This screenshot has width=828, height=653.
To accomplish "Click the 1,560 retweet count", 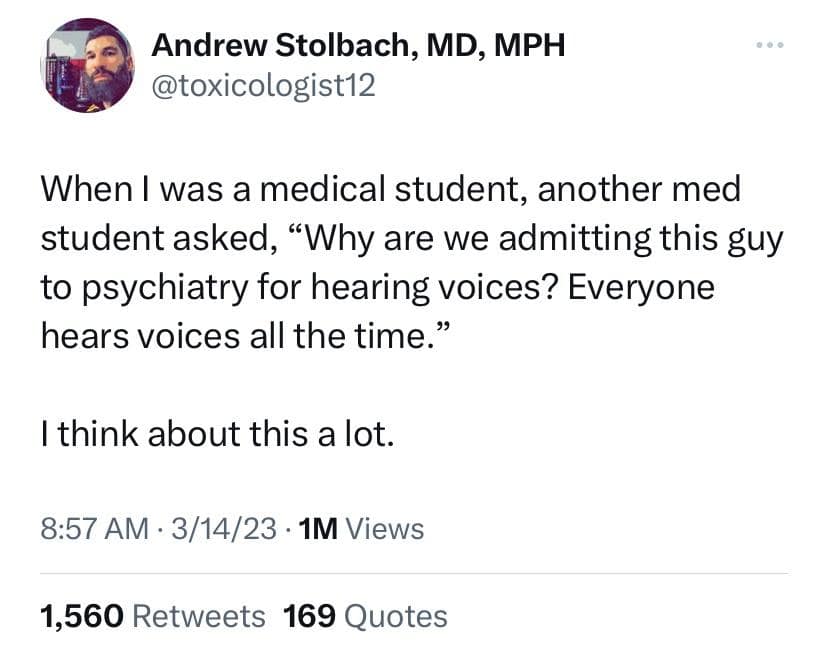I will point(80,616).
